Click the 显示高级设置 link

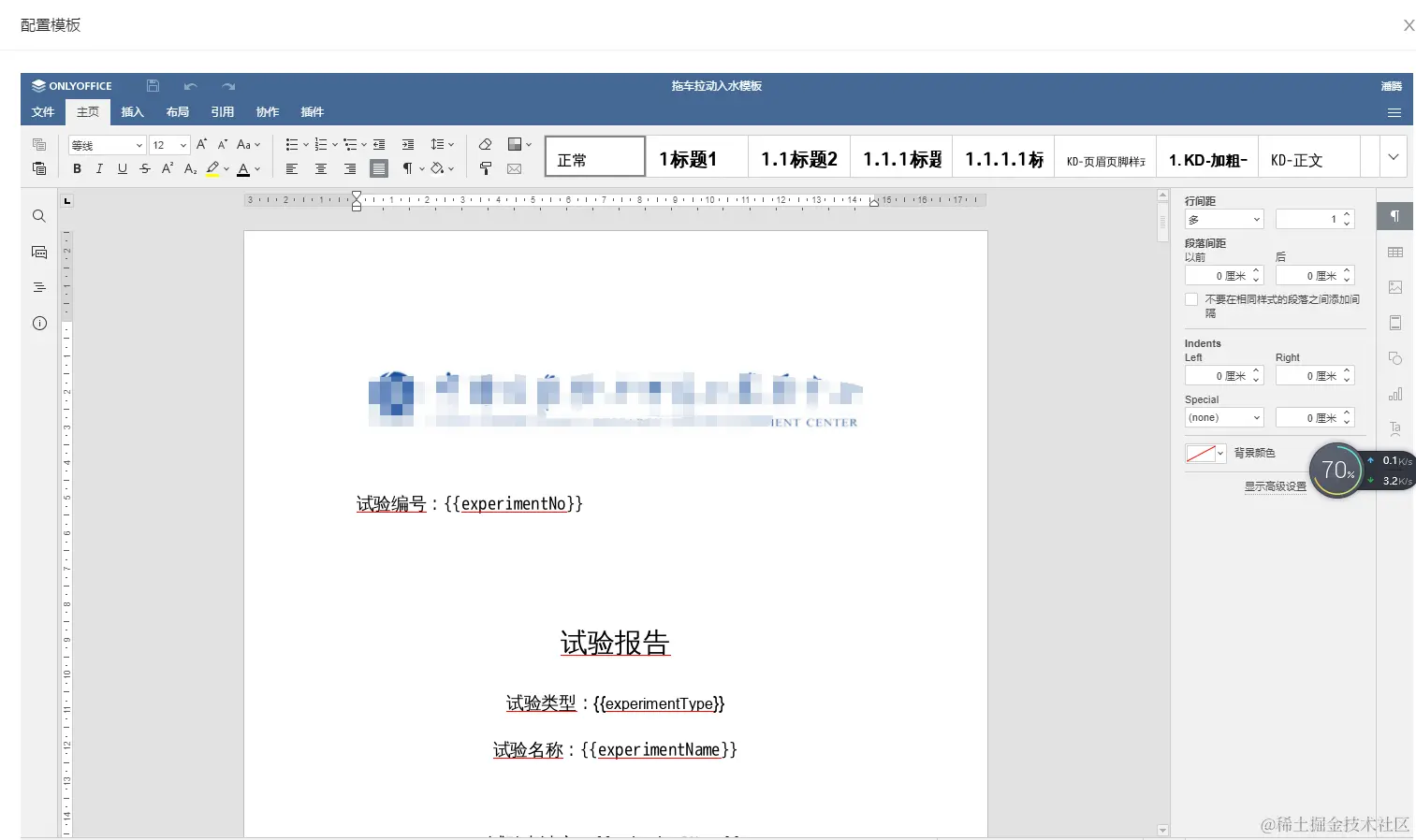point(1275,486)
